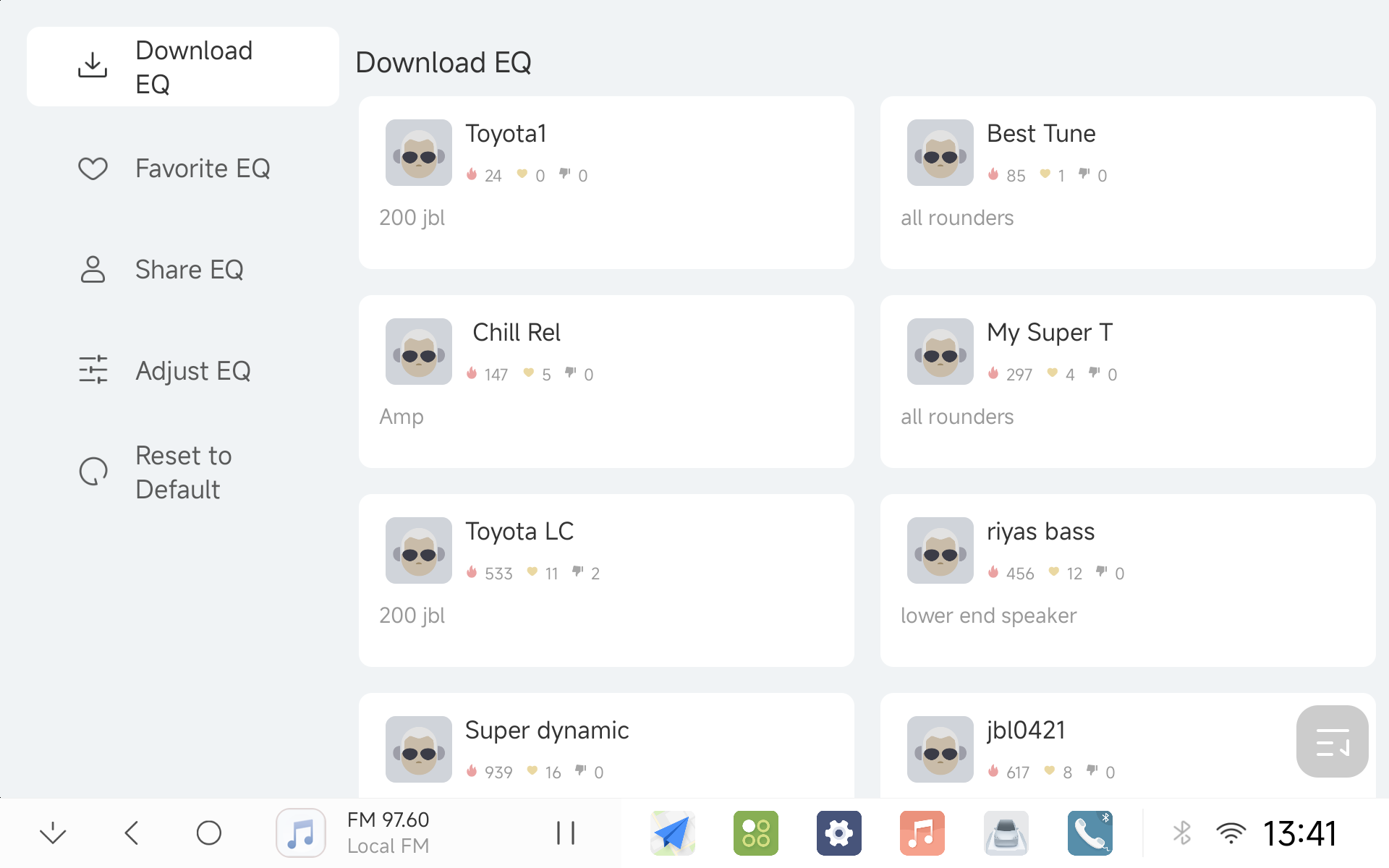Click Chill Rel avatar thumbnail
Screen dimensions: 1389x868
click(418, 352)
